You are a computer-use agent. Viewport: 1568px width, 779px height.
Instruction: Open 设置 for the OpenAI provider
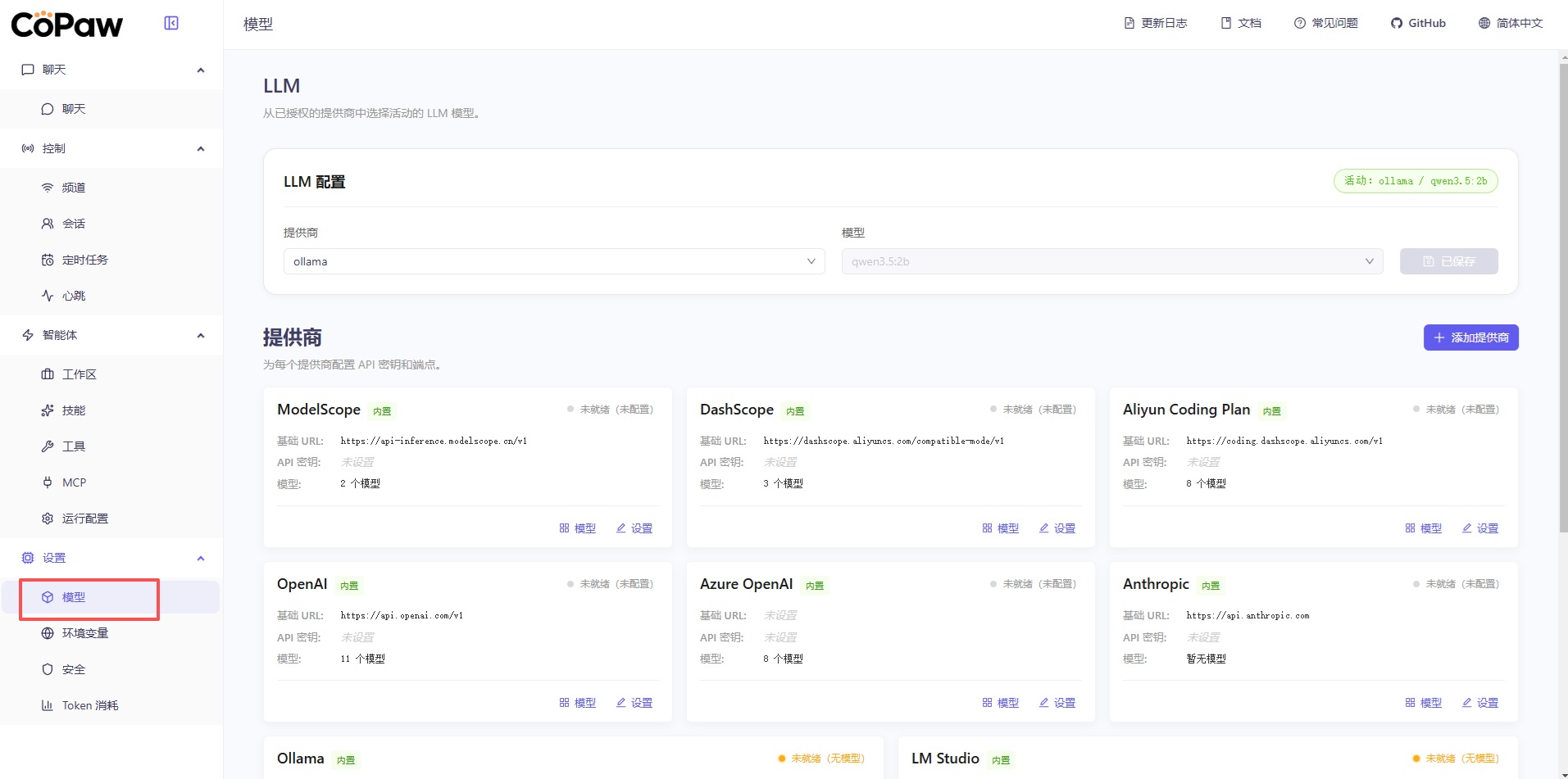(634, 703)
